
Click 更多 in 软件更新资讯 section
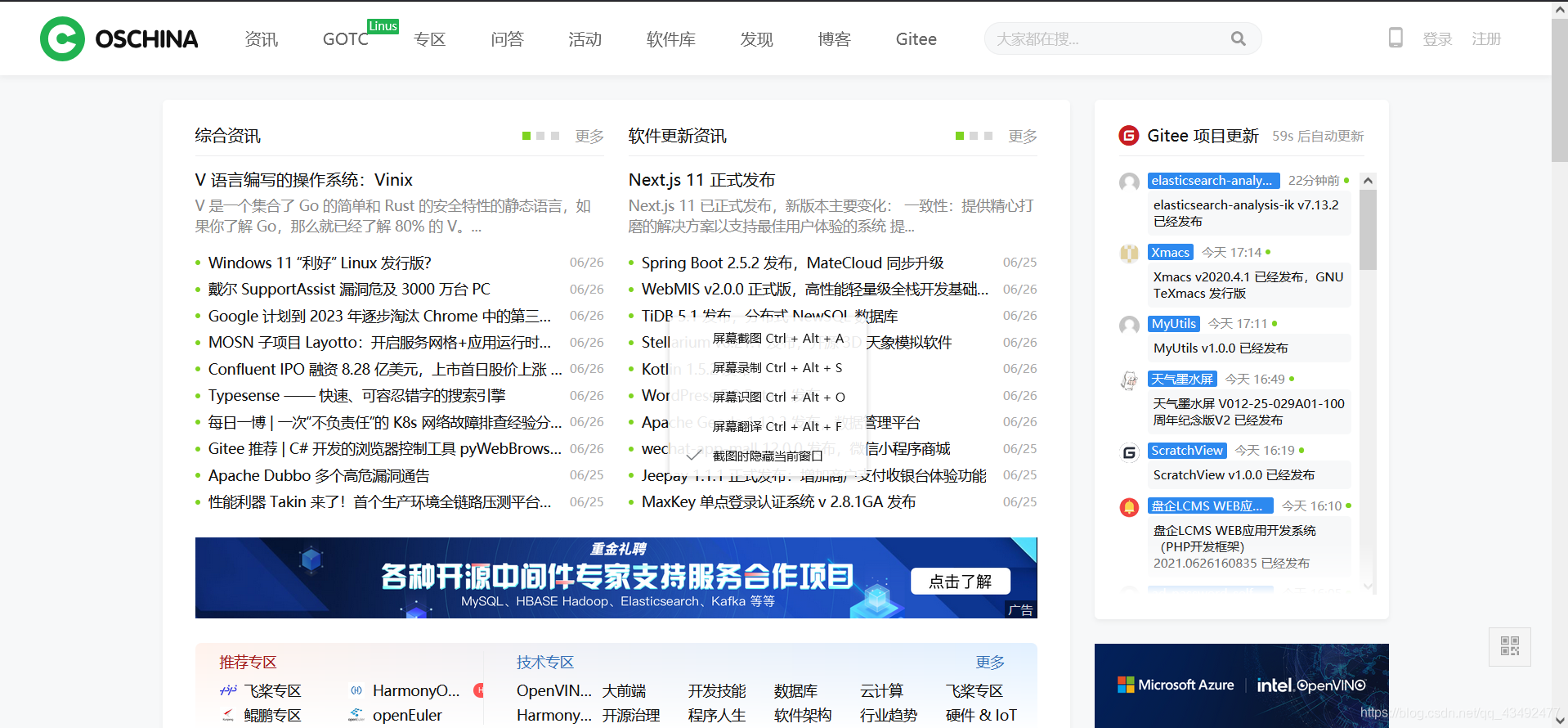(1023, 136)
